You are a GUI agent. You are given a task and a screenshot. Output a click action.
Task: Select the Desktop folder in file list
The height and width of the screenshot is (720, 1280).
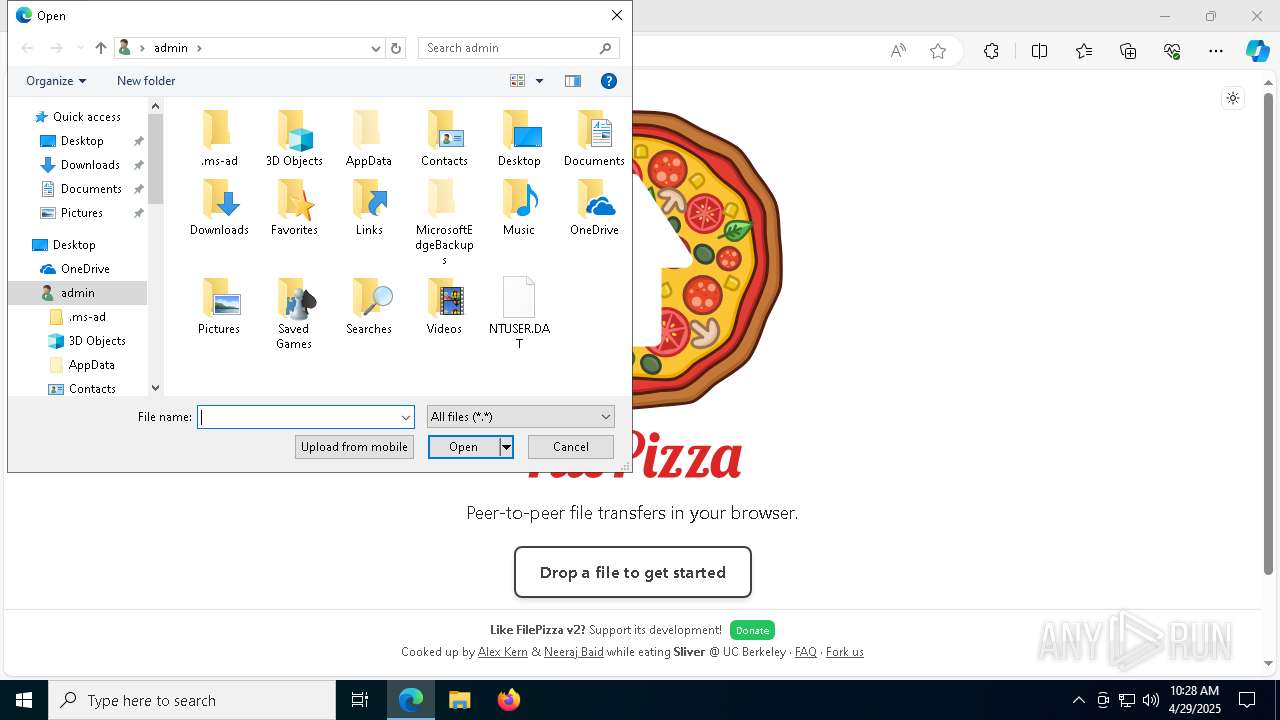[x=519, y=139]
